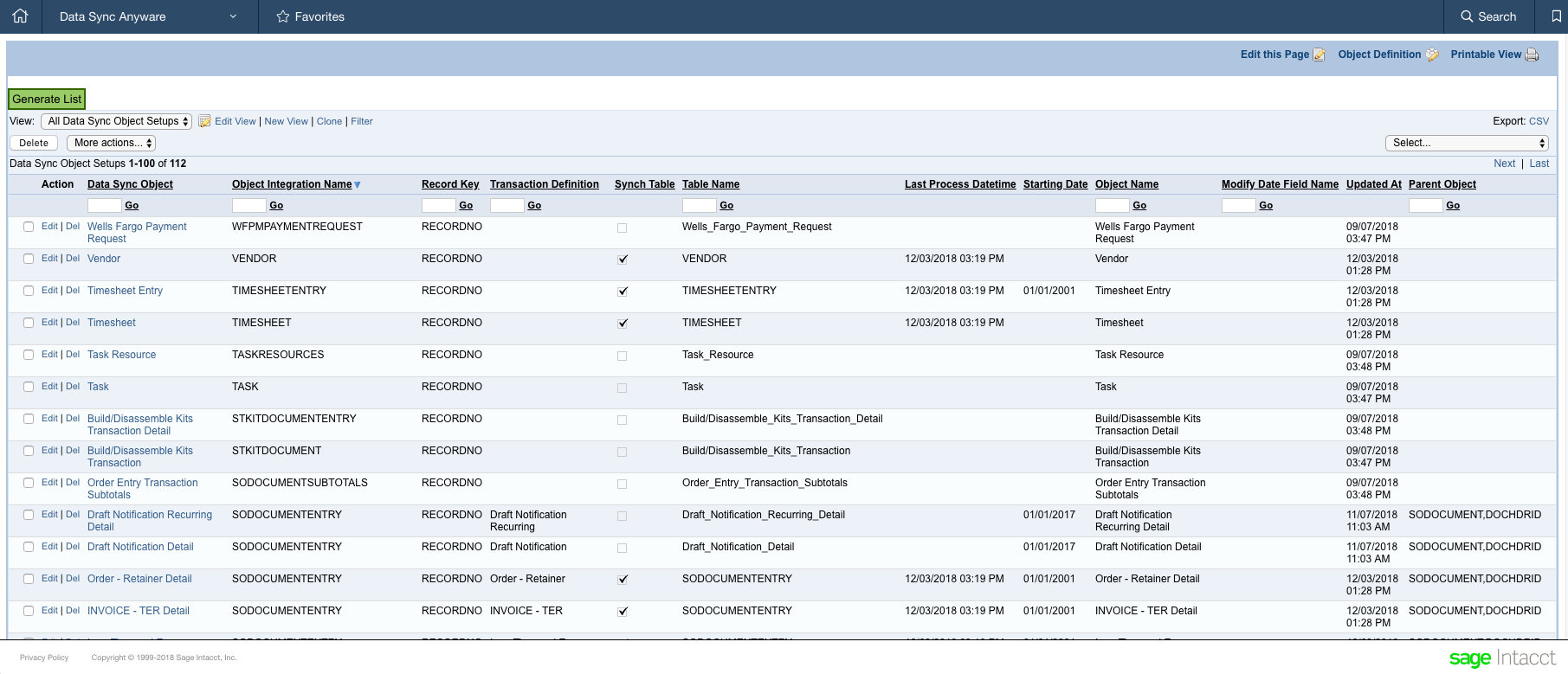Open the Data Sync Anyware application menu

pyautogui.click(x=147, y=16)
